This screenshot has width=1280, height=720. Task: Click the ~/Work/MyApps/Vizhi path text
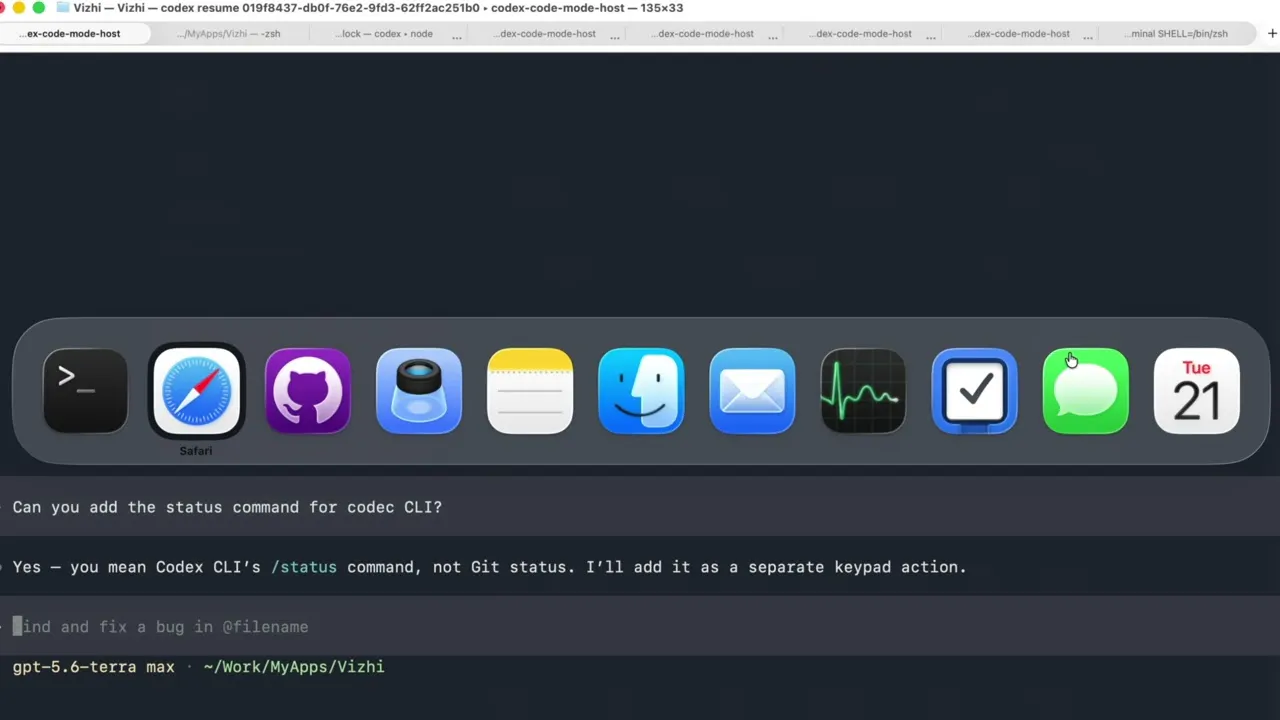(293, 667)
